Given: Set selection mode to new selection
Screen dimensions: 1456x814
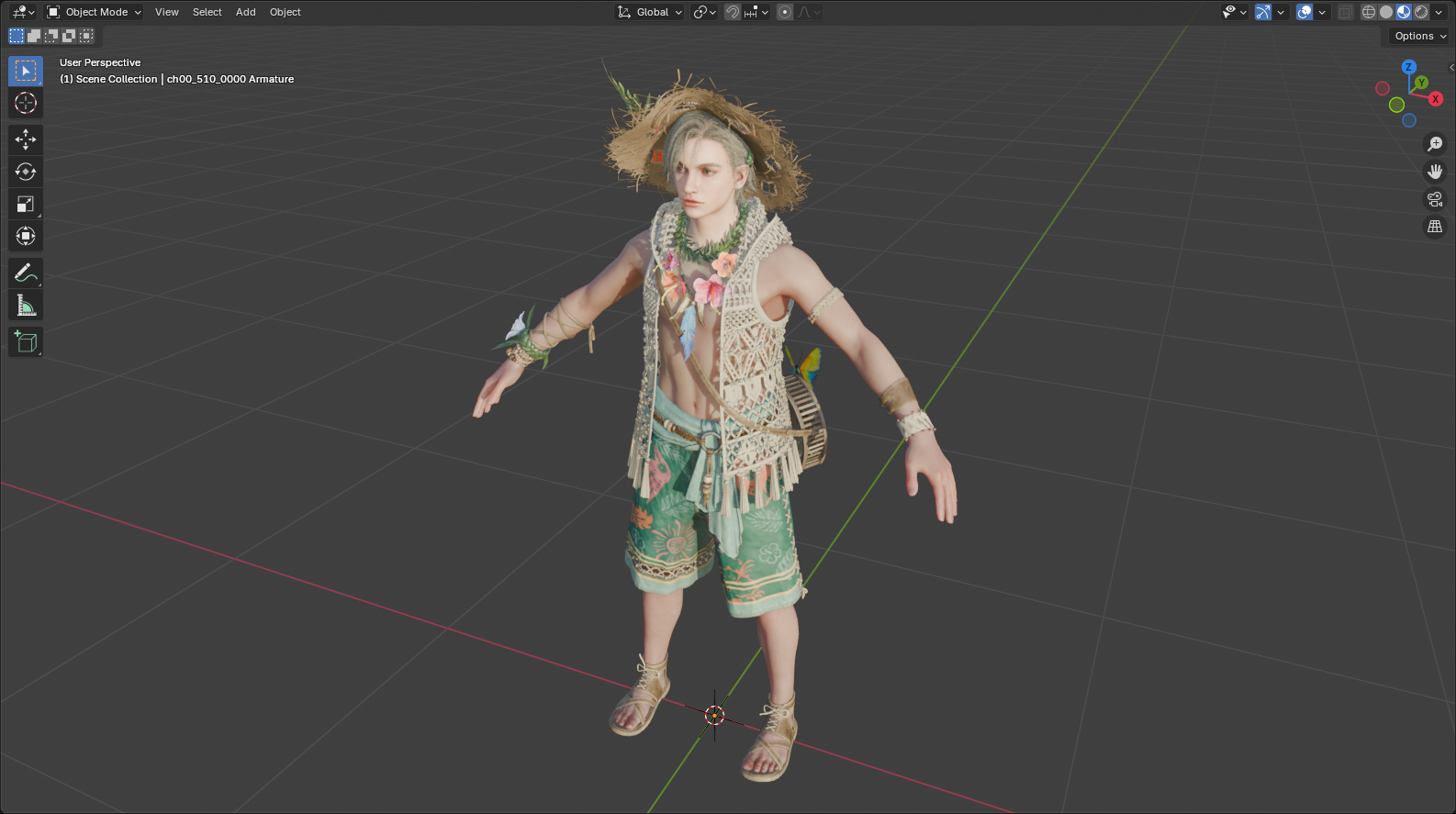Looking at the screenshot, I should coord(17,36).
